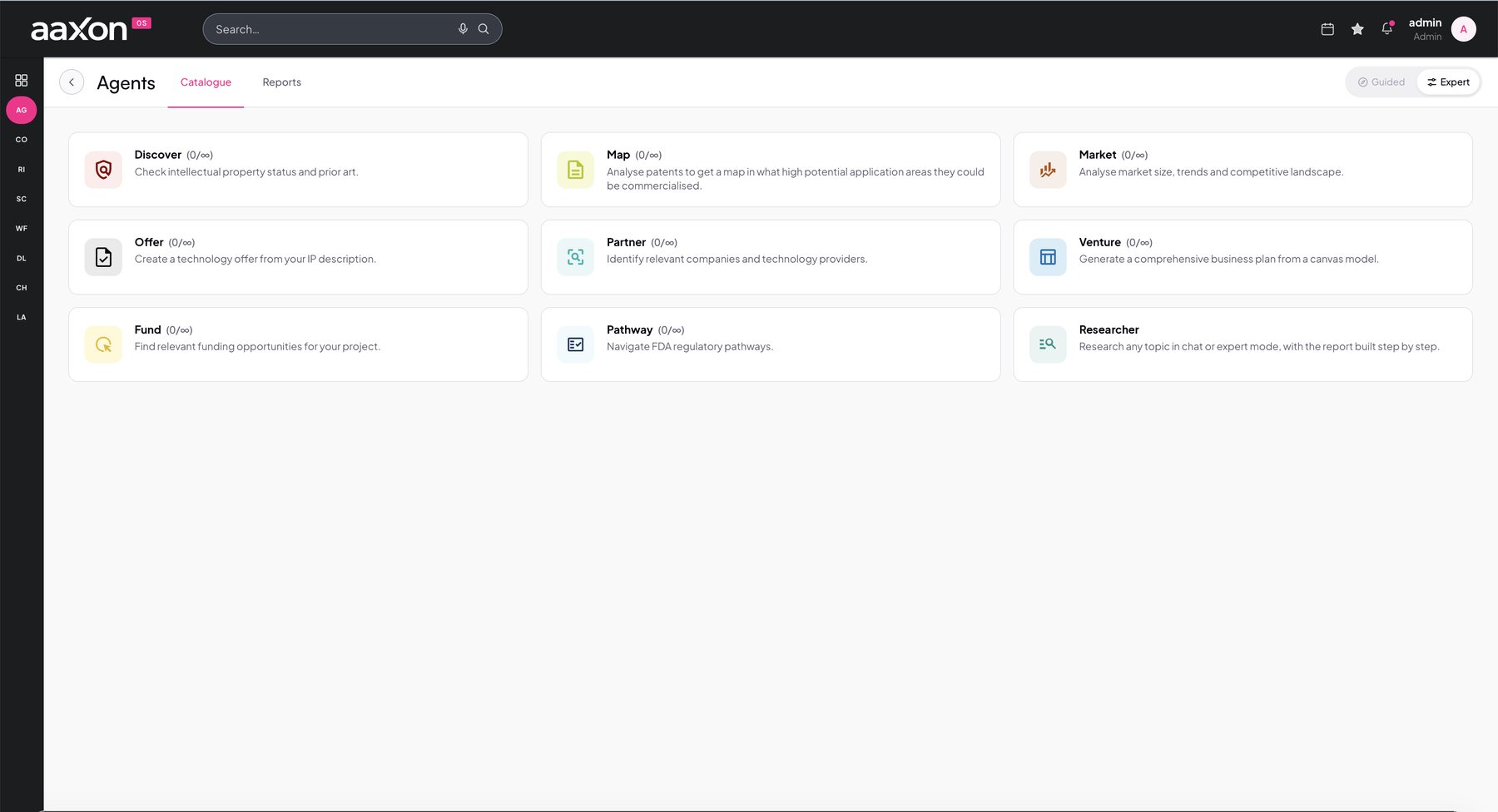Click the magnifier search icon
This screenshot has height=812, width=1498.
[484, 29]
